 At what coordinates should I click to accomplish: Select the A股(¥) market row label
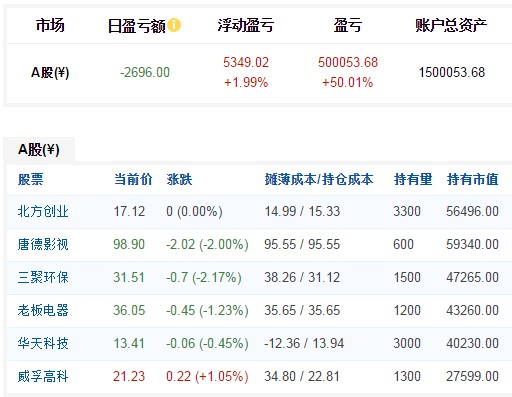(50, 72)
